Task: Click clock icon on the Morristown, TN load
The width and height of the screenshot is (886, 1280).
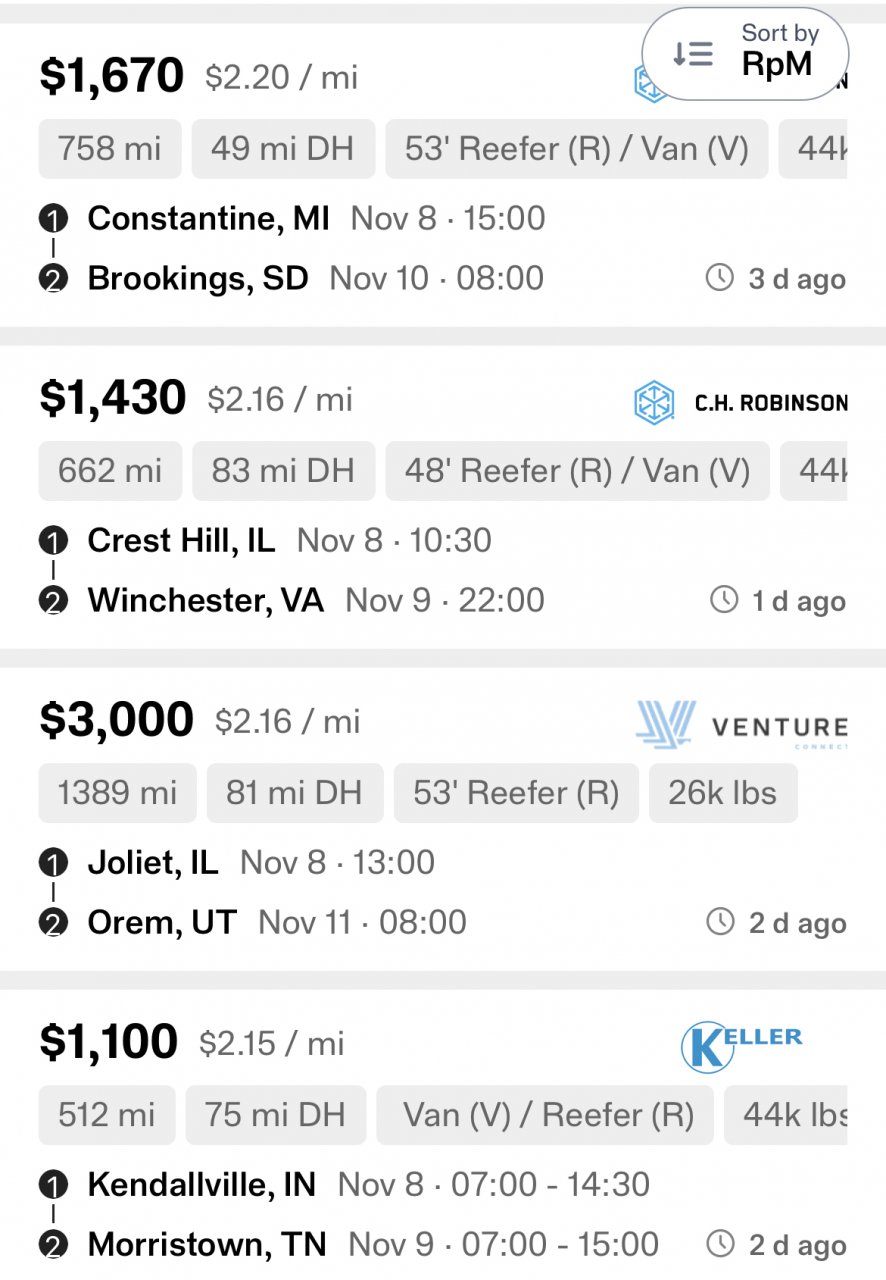Action: [720, 1244]
